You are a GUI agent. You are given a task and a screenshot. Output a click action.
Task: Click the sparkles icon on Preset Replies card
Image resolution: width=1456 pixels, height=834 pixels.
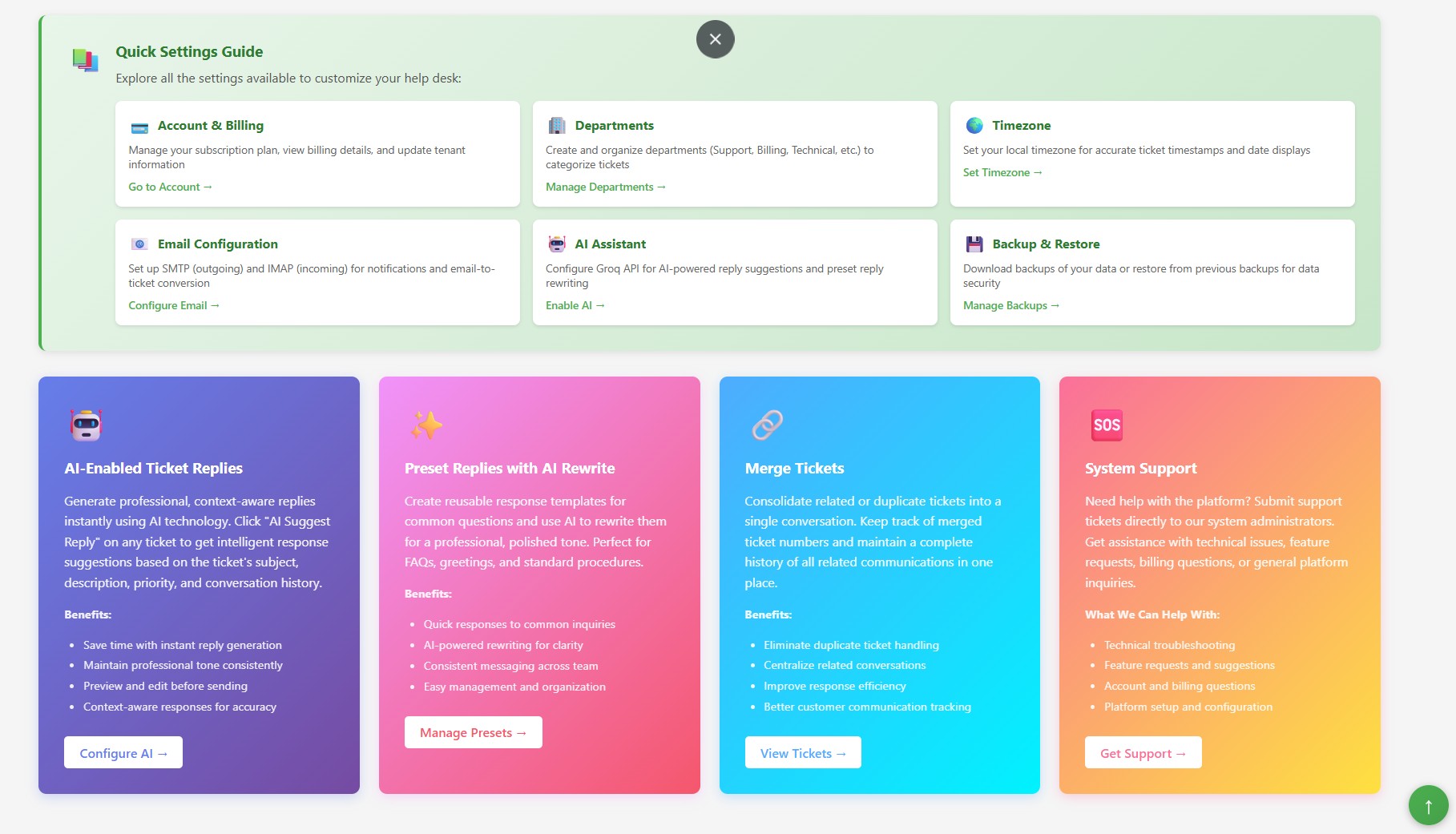(426, 425)
